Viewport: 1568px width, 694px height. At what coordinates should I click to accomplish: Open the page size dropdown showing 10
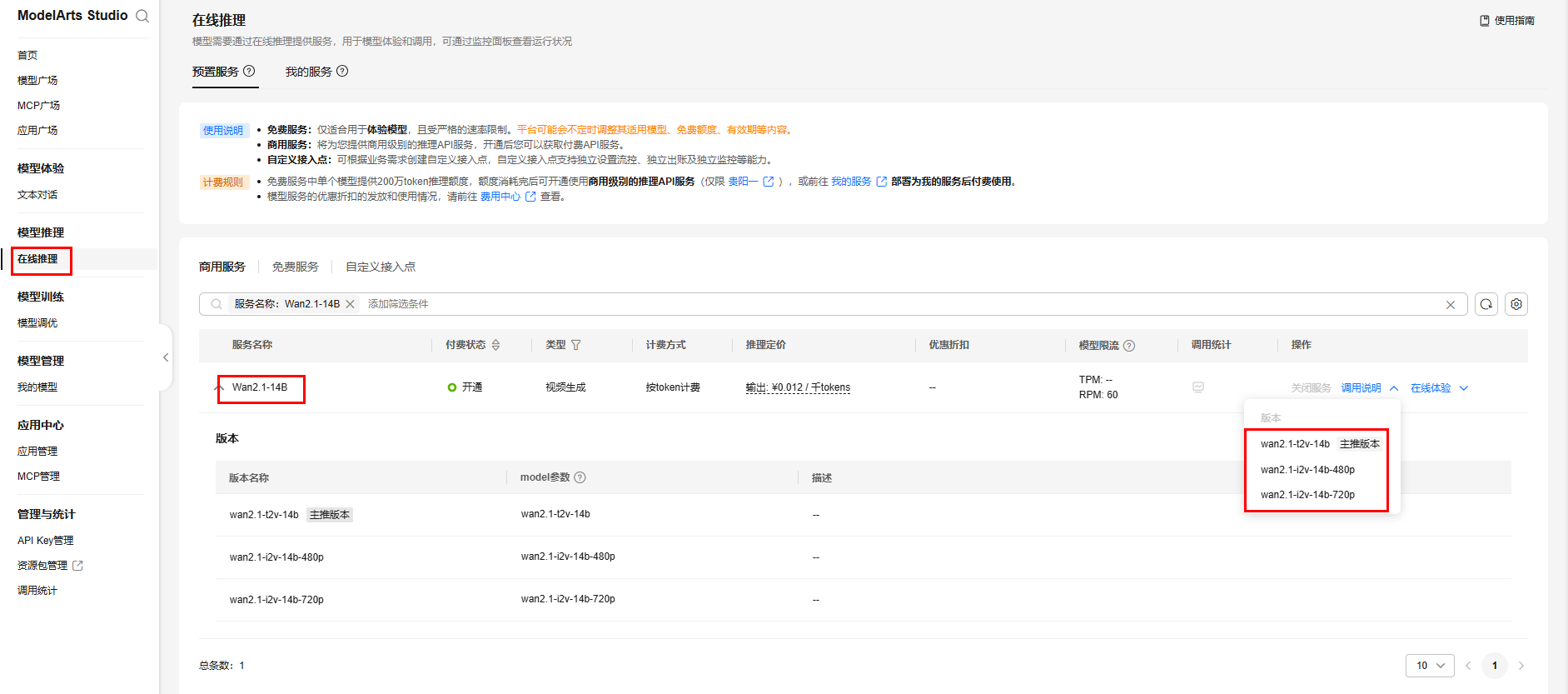coord(1431,666)
